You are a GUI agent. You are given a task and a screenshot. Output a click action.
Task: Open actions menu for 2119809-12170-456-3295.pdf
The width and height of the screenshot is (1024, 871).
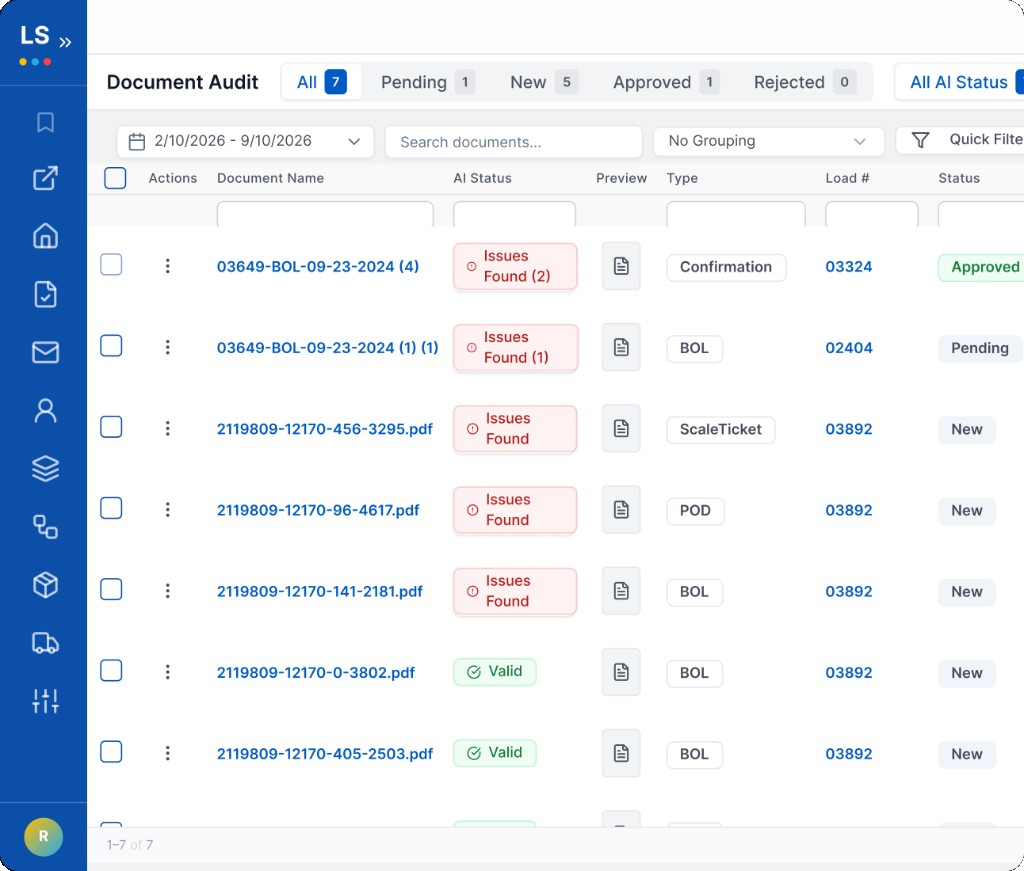point(168,428)
